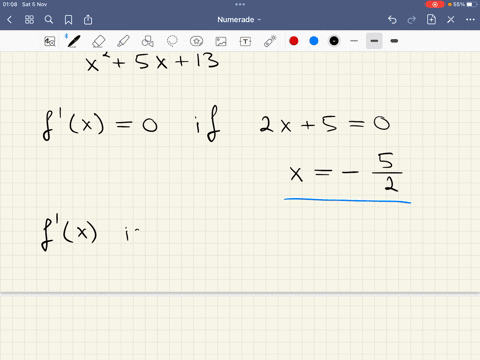Image resolution: width=480 pixels, height=360 pixels.
Task: Open the thumbnail grid view
Action: tap(29, 20)
